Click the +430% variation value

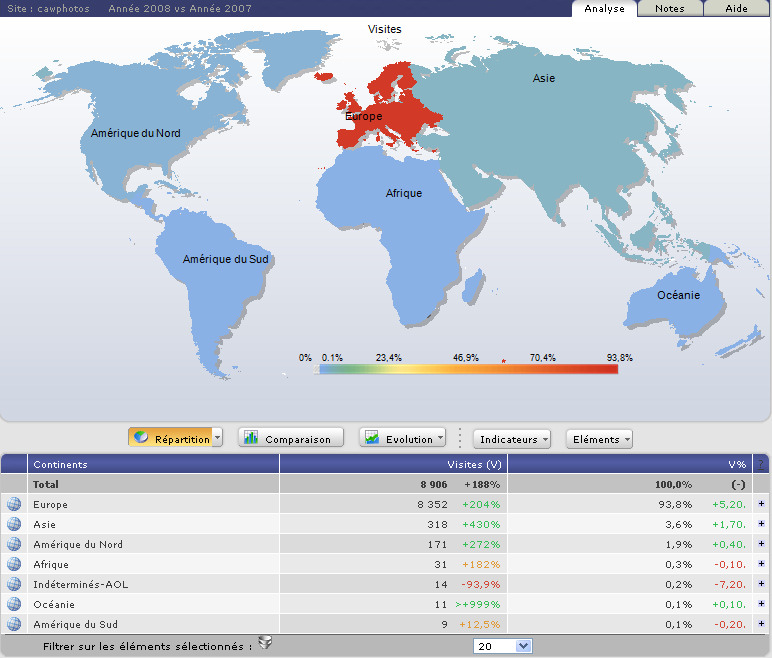(x=481, y=525)
